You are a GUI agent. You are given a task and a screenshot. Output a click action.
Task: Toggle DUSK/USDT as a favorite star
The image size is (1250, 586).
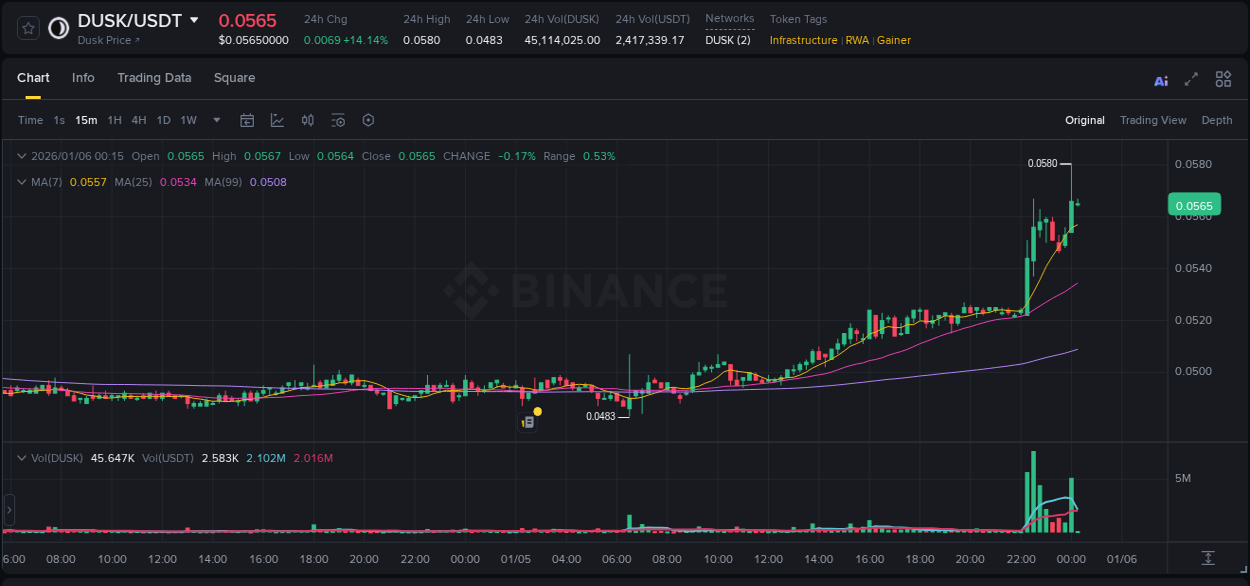tap(27, 28)
